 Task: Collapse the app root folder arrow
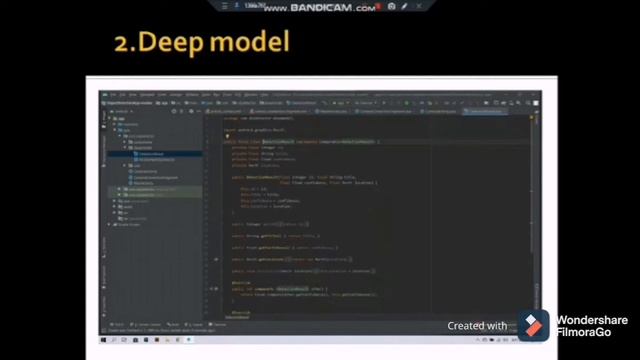click(110, 118)
